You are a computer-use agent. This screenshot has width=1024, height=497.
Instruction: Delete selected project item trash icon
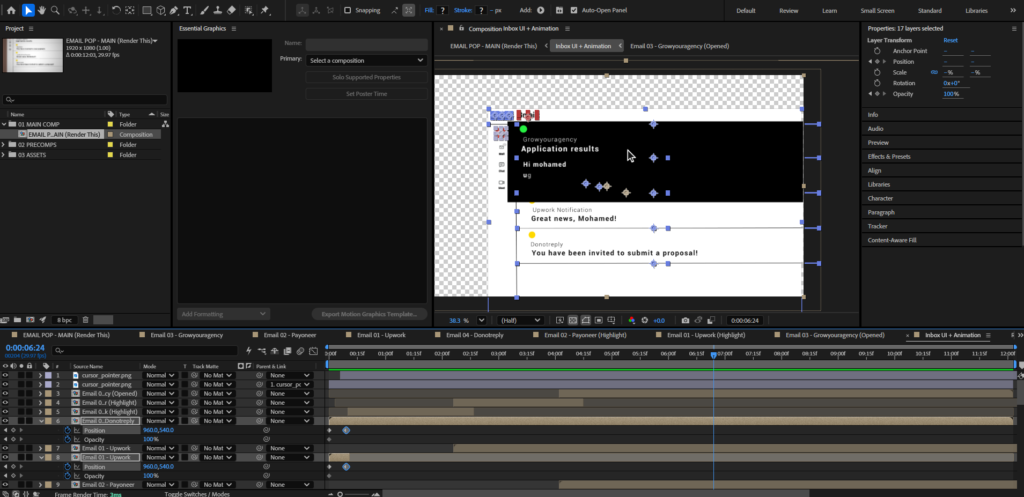(86, 320)
